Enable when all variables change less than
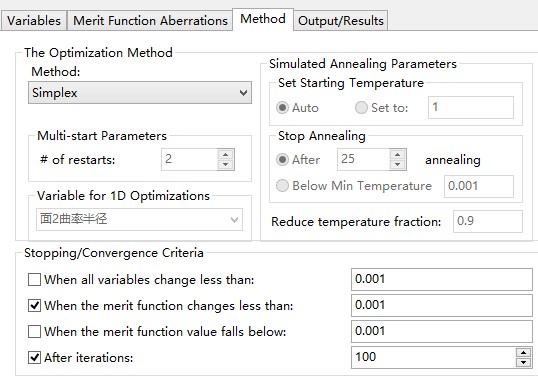Image resolution: width=538 pixels, height=377 pixels. click(x=34, y=280)
